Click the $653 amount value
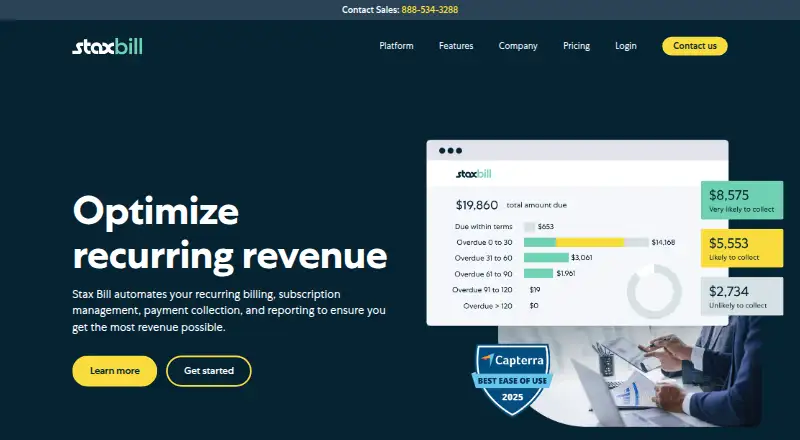This screenshot has height=440, width=800. [x=545, y=227]
